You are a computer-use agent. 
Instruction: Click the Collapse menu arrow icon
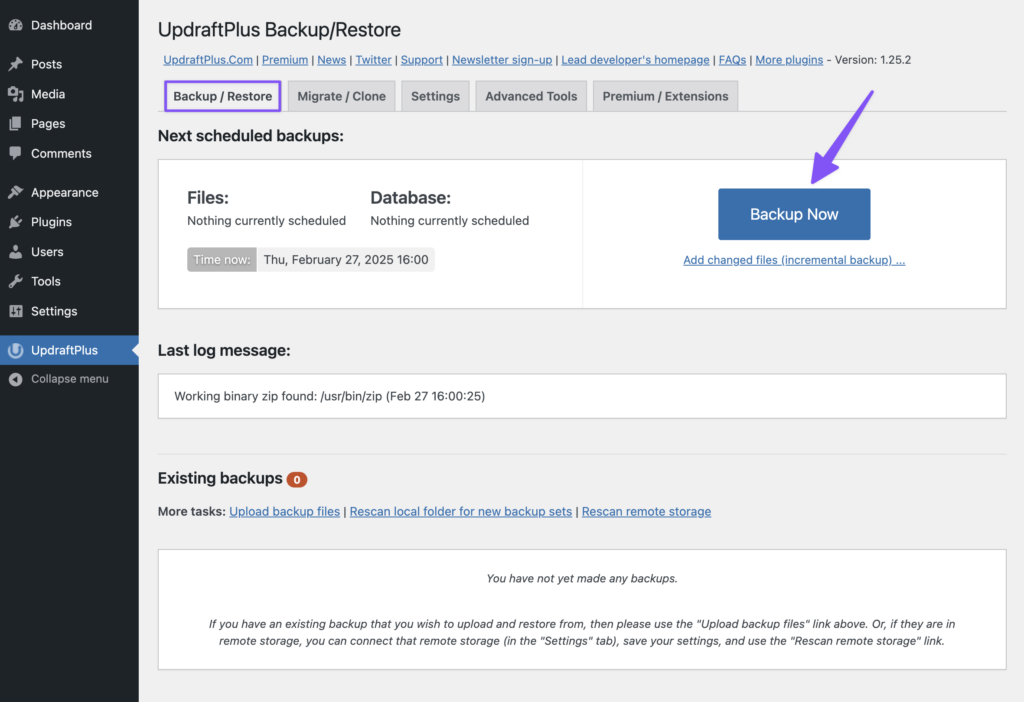point(16,379)
